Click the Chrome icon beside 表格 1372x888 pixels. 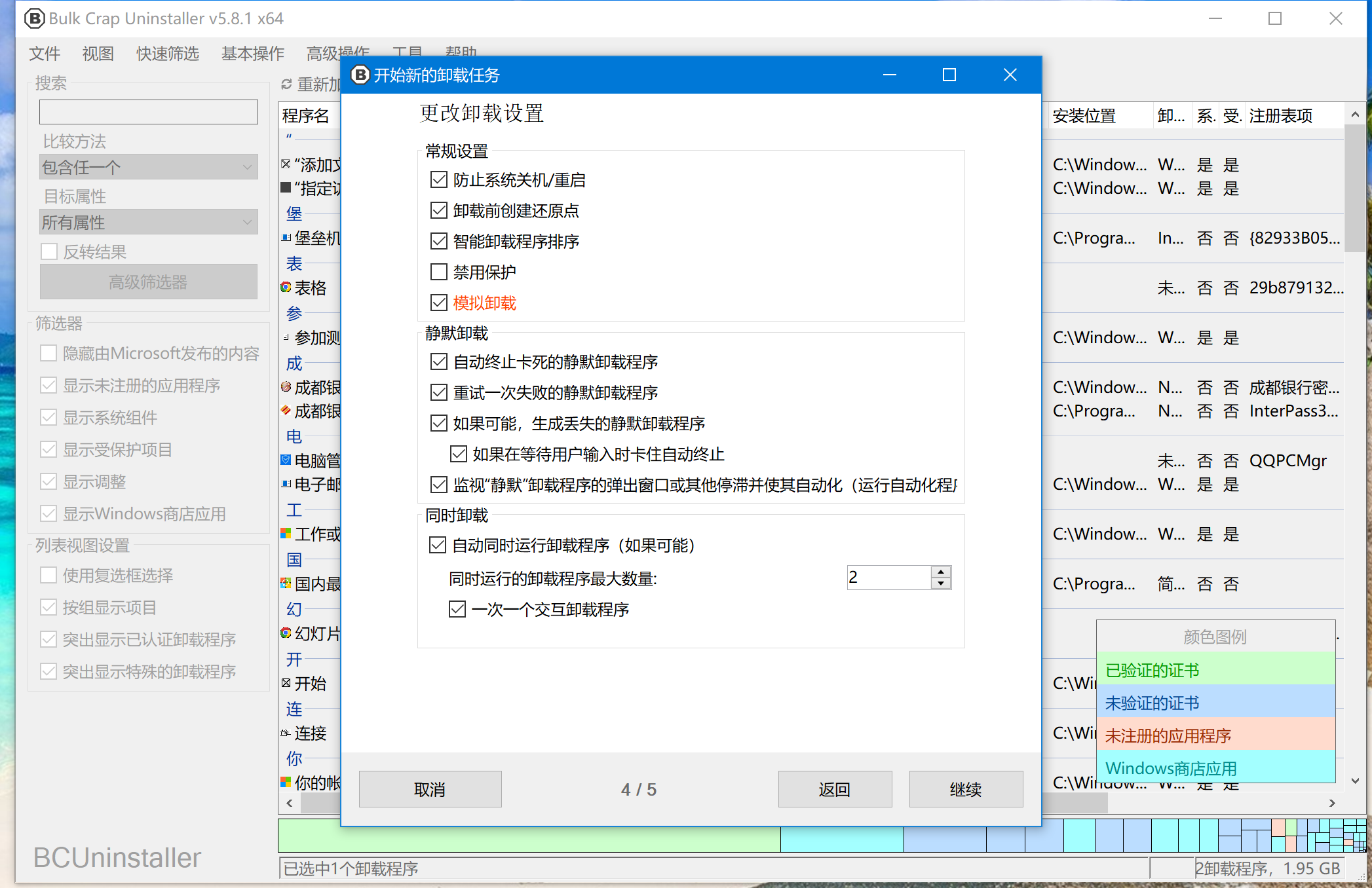pyautogui.click(x=286, y=287)
